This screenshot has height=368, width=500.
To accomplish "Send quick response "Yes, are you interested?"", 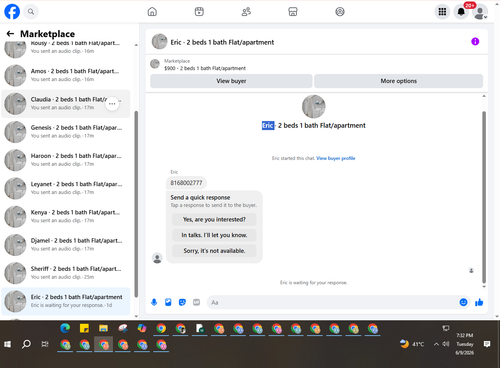I will pos(214,219).
